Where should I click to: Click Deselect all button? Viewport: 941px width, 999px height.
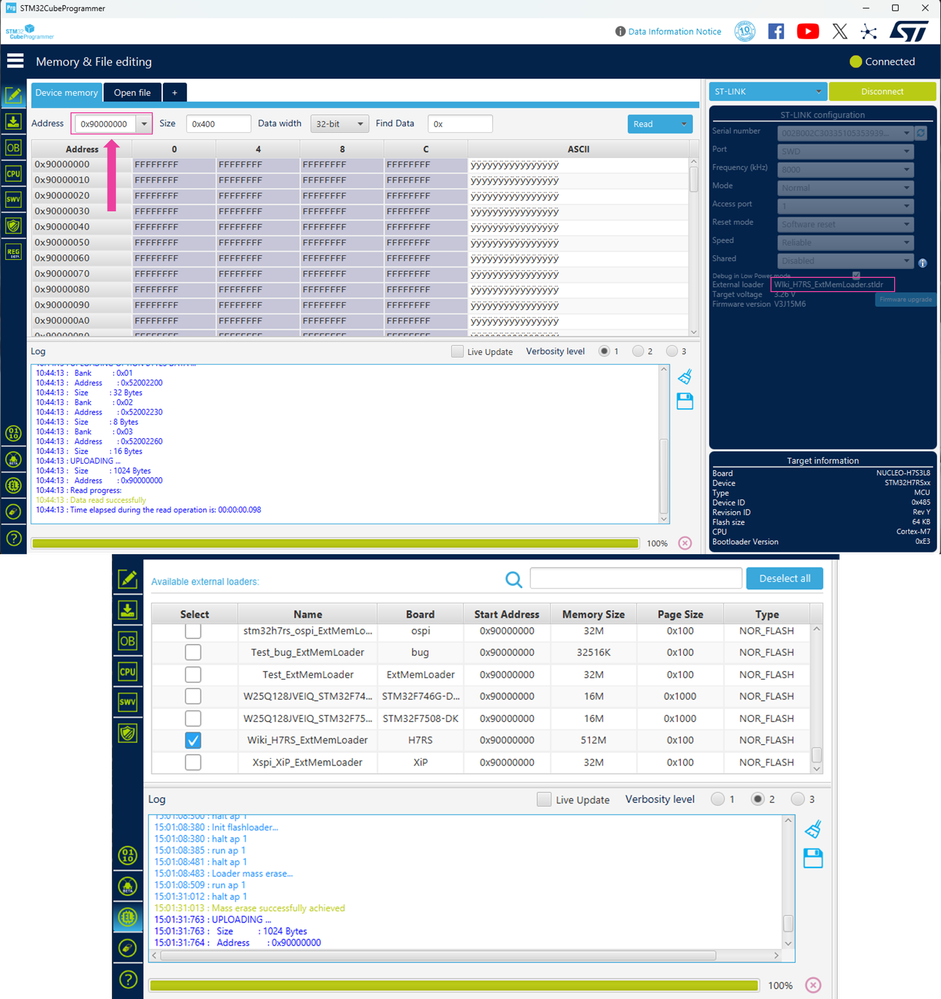click(x=784, y=579)
